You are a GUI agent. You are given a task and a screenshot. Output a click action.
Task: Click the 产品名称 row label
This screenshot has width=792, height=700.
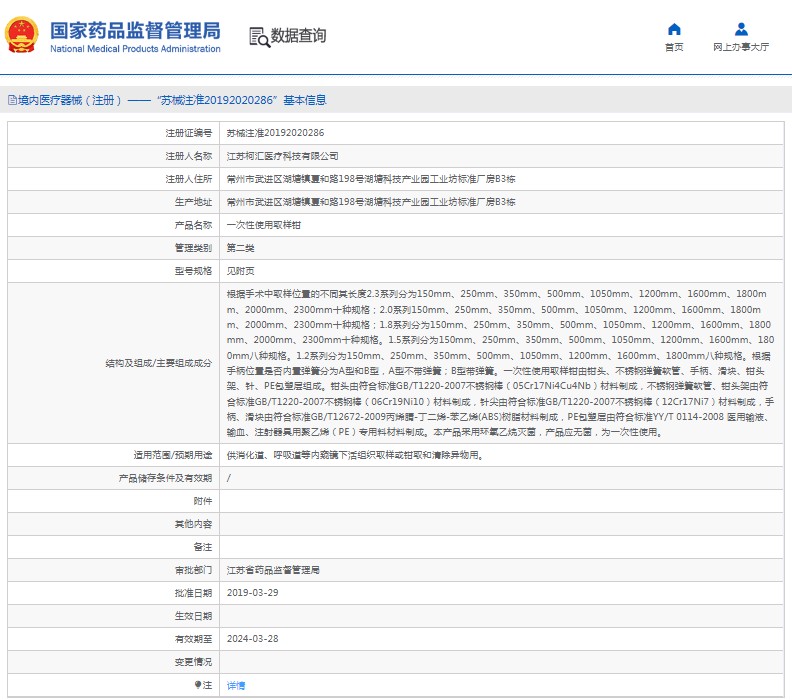click(193, 225)
